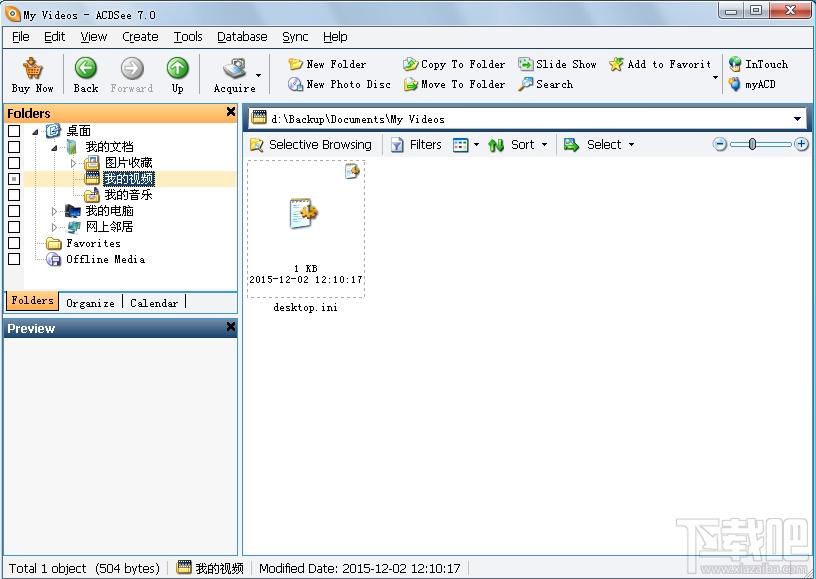Switch to the Folders tab

click(x=32, y=300)
